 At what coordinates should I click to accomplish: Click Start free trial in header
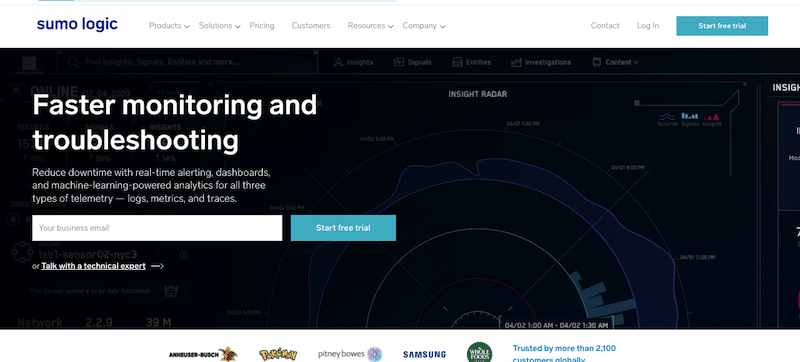[x=722, y=26]
